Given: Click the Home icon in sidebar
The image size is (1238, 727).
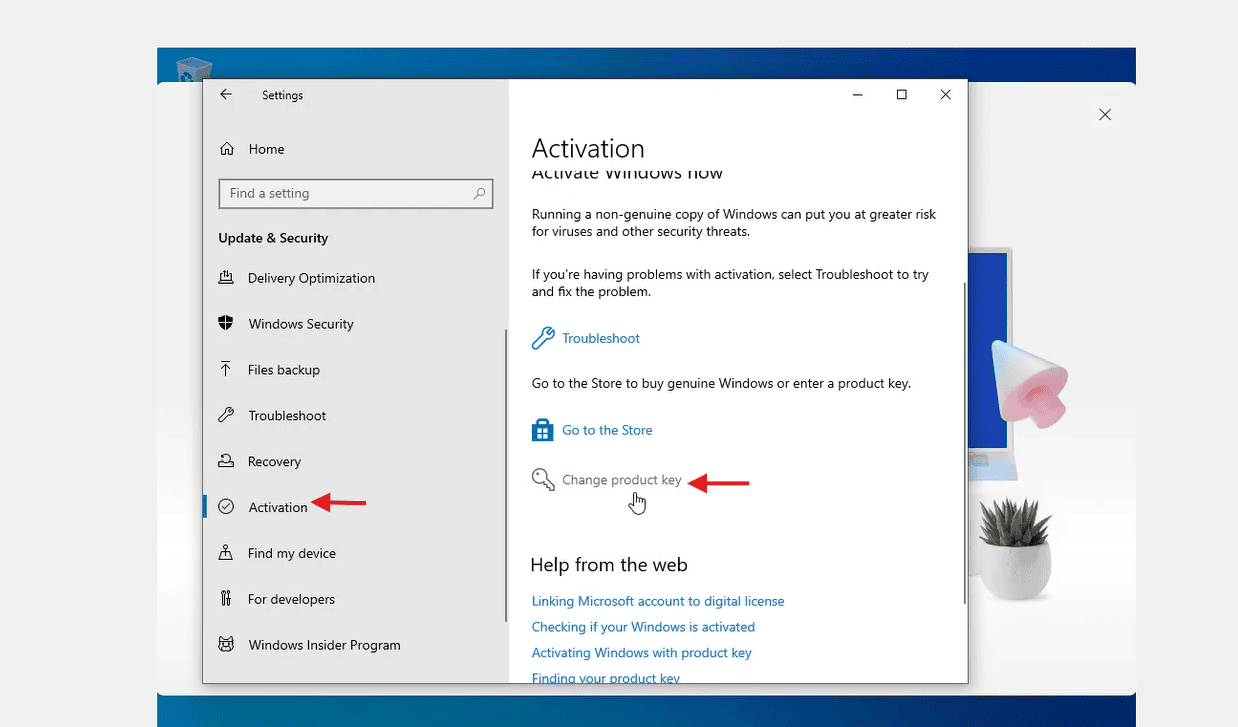Looking at the screenshot, I should click(x=227, y=149).
